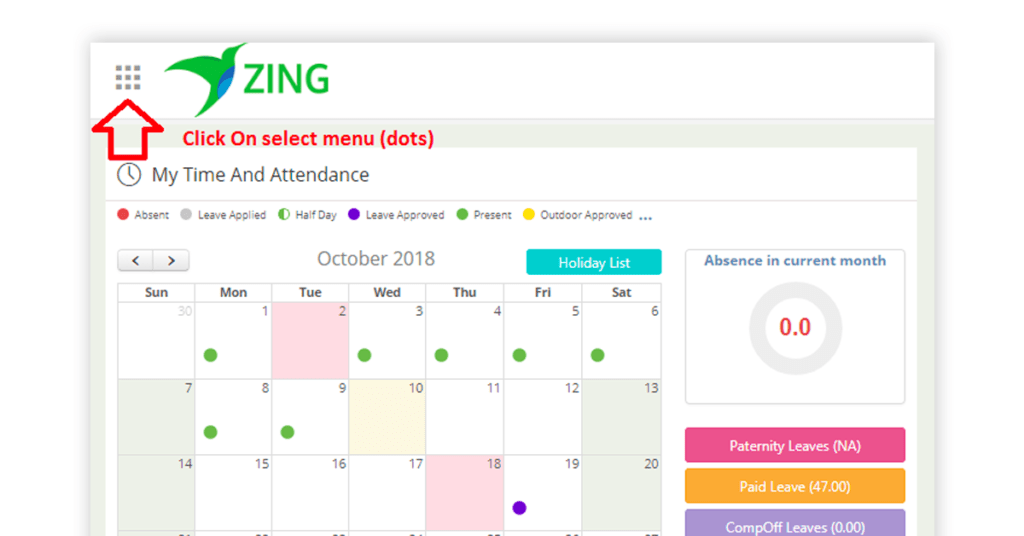Viewport: 1024px width, 536px height.
Task: Select the highlighted October 10 cell
Action: click(387, 417)
